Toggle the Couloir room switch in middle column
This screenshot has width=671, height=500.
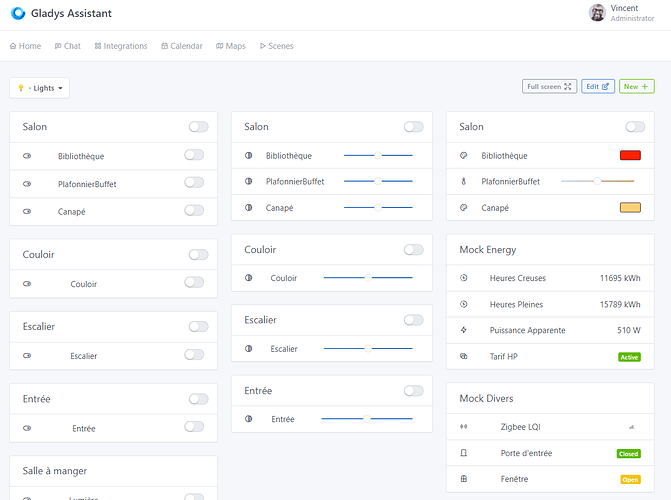(413, 250)
